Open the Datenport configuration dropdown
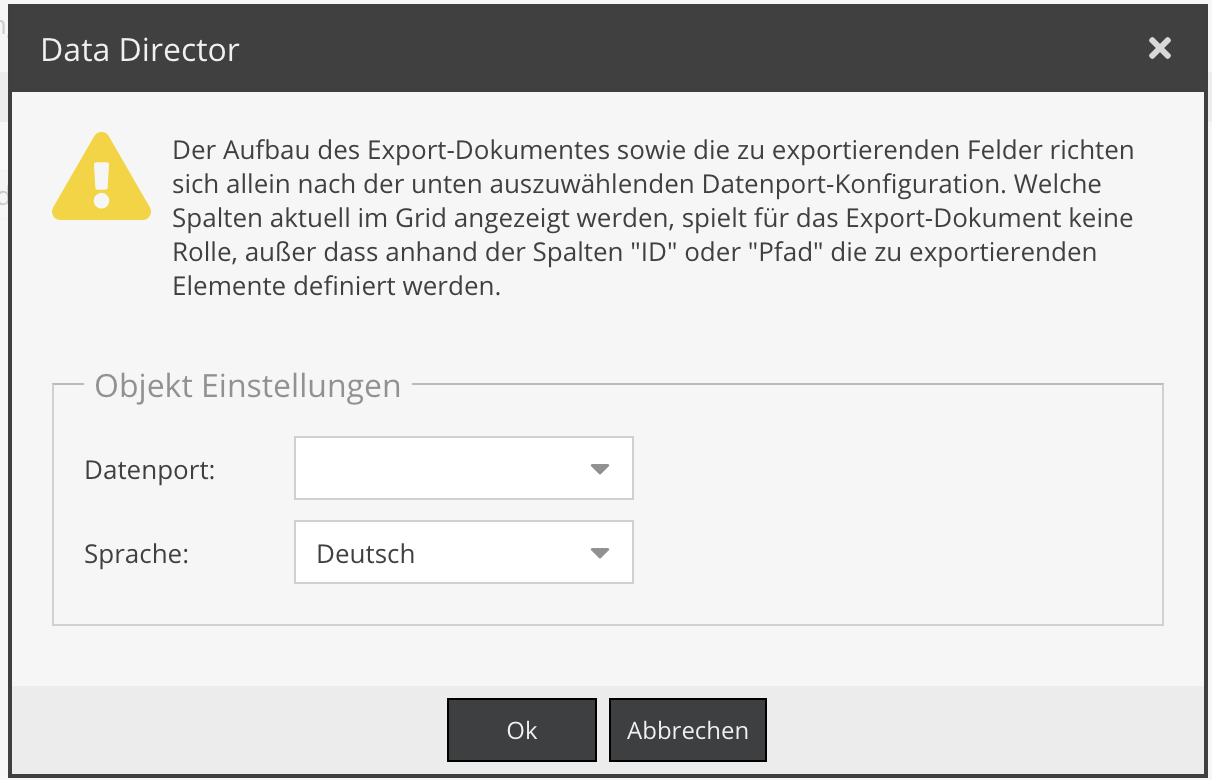 (463, 468)
